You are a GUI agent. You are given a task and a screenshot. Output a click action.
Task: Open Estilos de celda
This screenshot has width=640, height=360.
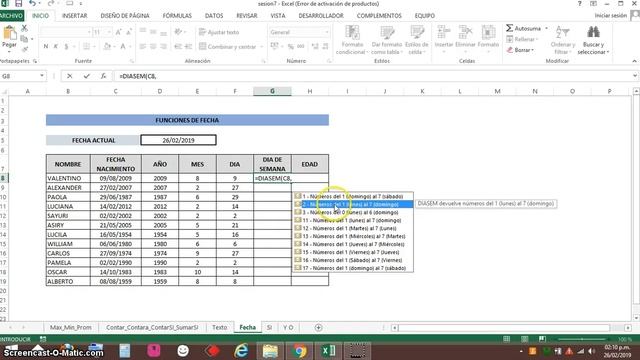pyautogui.click(x=417, y=40)
